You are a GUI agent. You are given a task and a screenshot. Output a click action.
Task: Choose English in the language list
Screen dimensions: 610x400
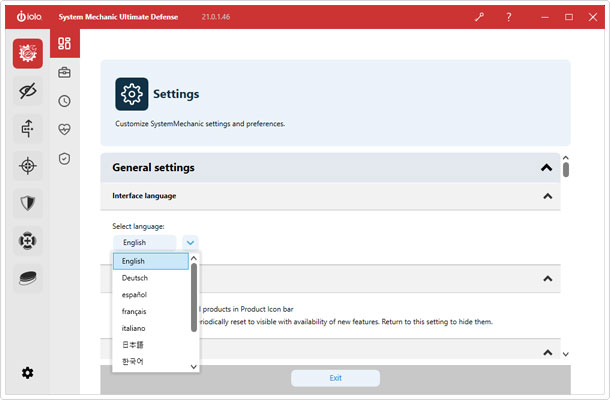point(151,261)
